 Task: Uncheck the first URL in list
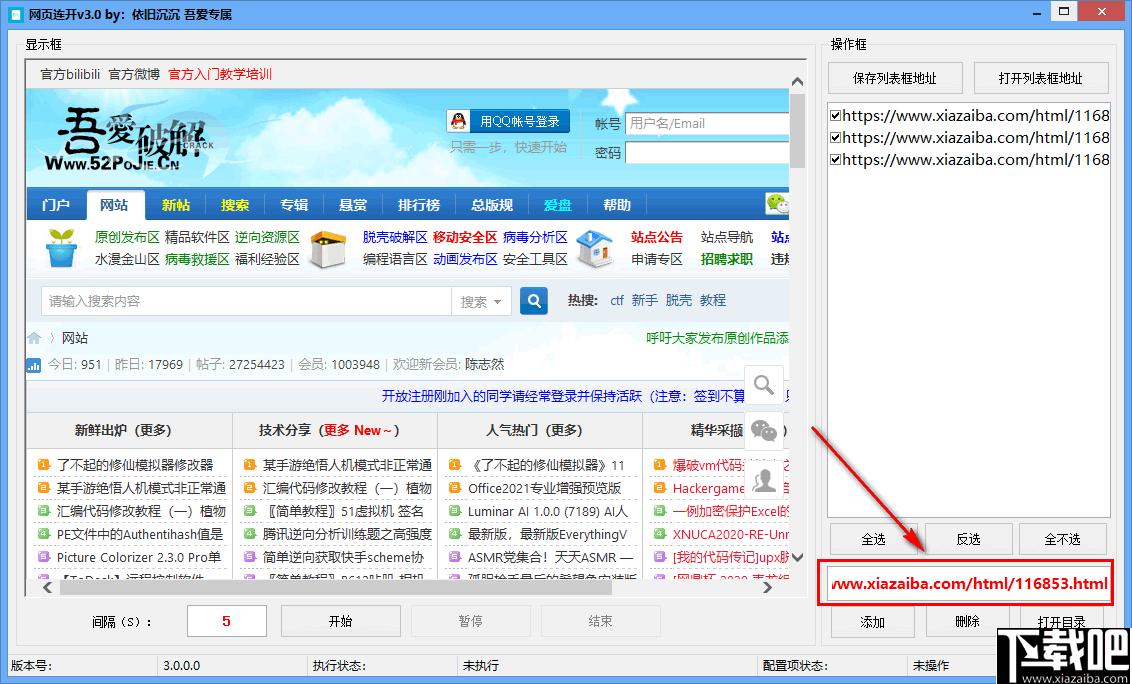[x=835, y=116]
